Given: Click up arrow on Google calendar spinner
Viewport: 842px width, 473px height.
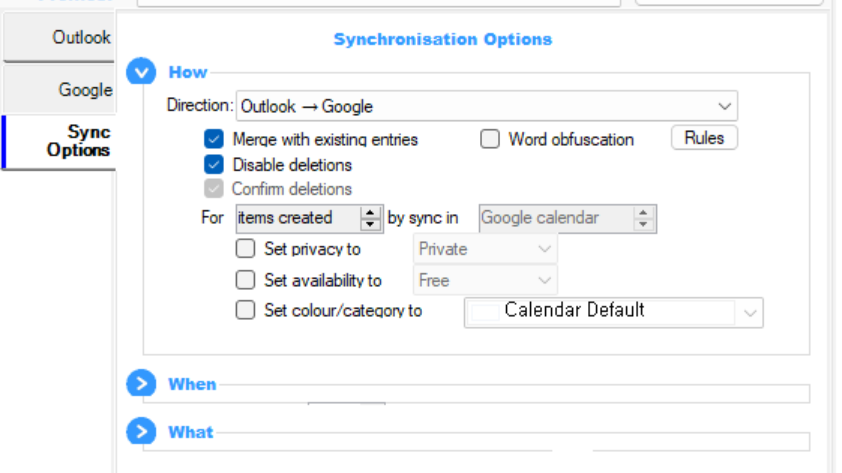Looking at the screenshot, I should [x=643, y=213].
